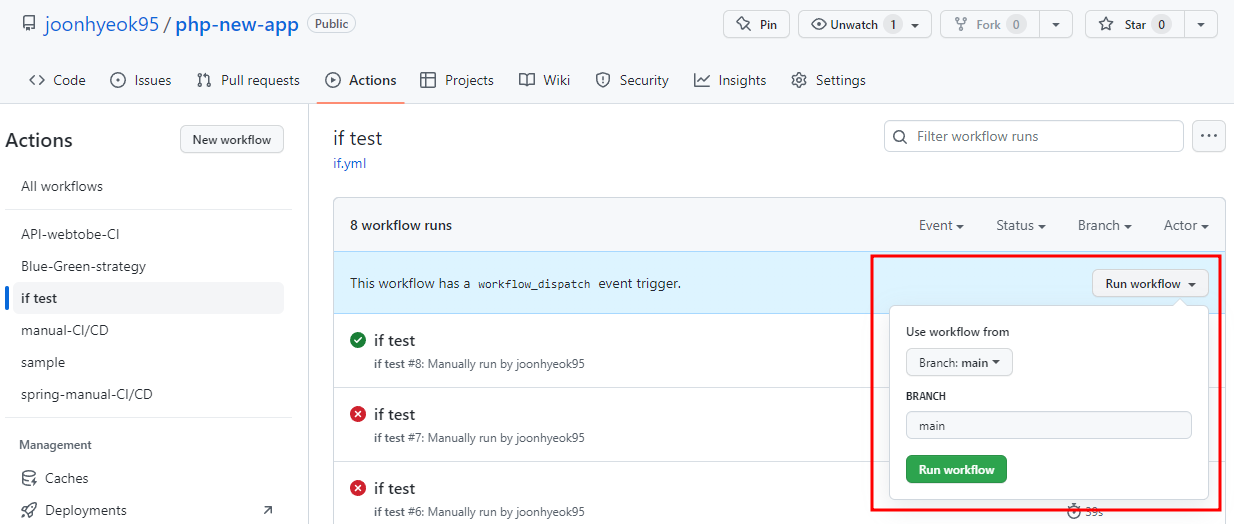Click the green Run workflow button
This screenshot has height=524, width=1234.
tap(956, 469)
